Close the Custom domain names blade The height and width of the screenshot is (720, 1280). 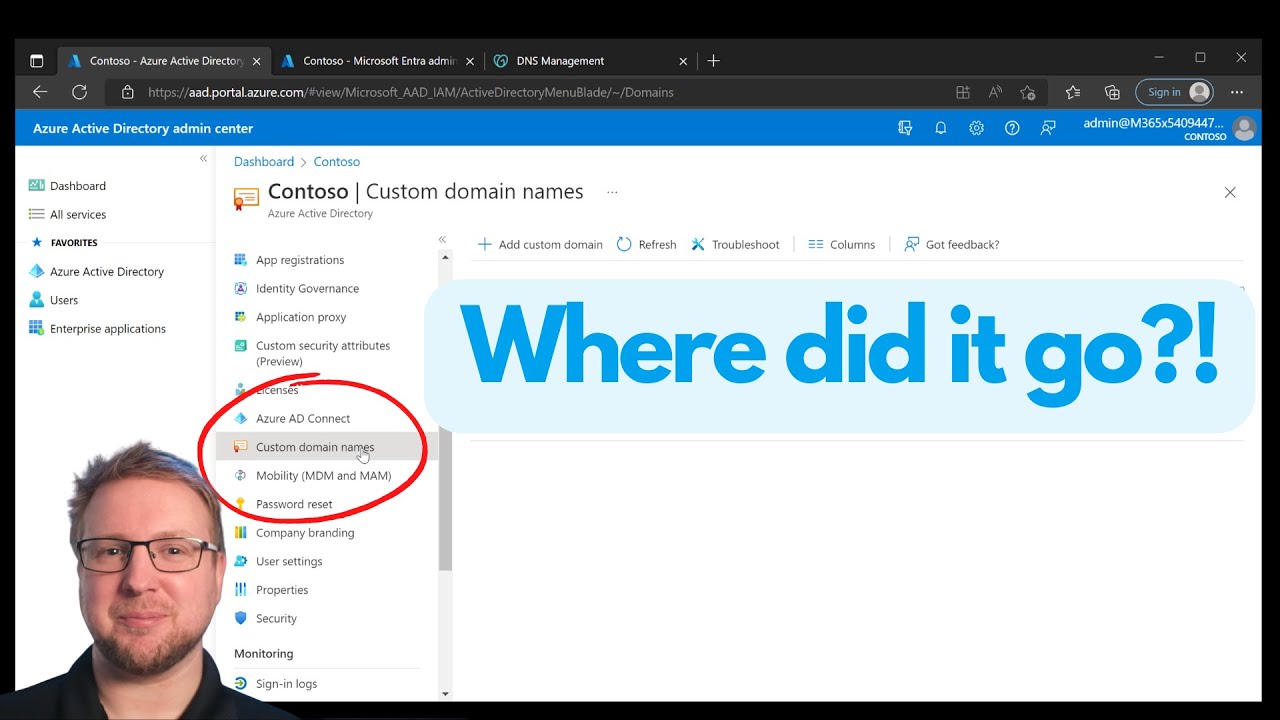[1230, 192]
